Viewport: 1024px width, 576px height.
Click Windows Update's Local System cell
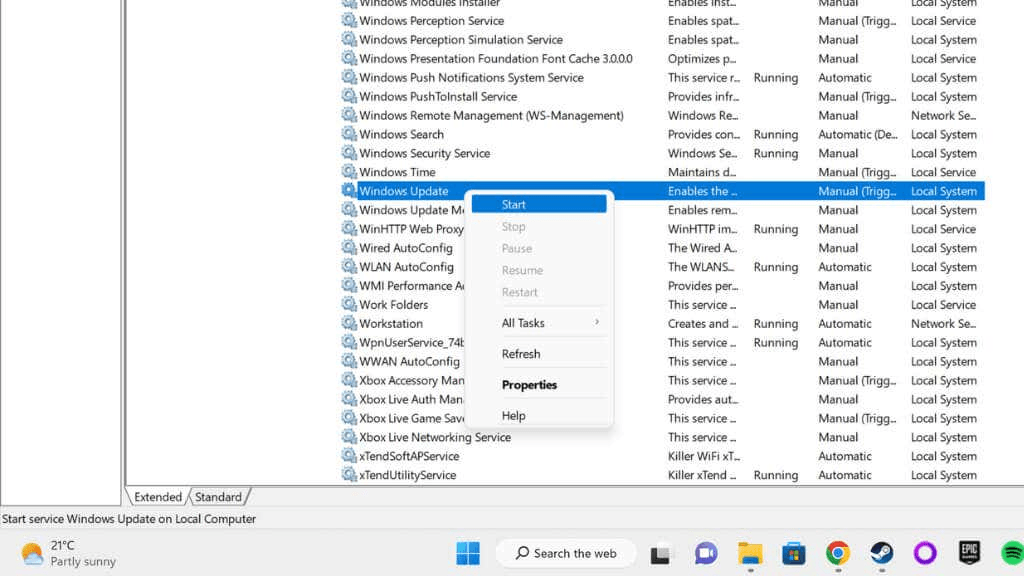coord(944,191)
